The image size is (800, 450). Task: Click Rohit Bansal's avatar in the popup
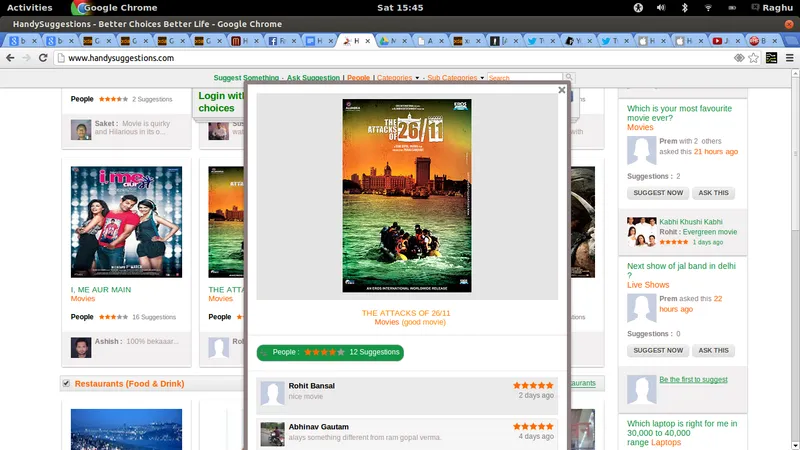tap(272, 393)
